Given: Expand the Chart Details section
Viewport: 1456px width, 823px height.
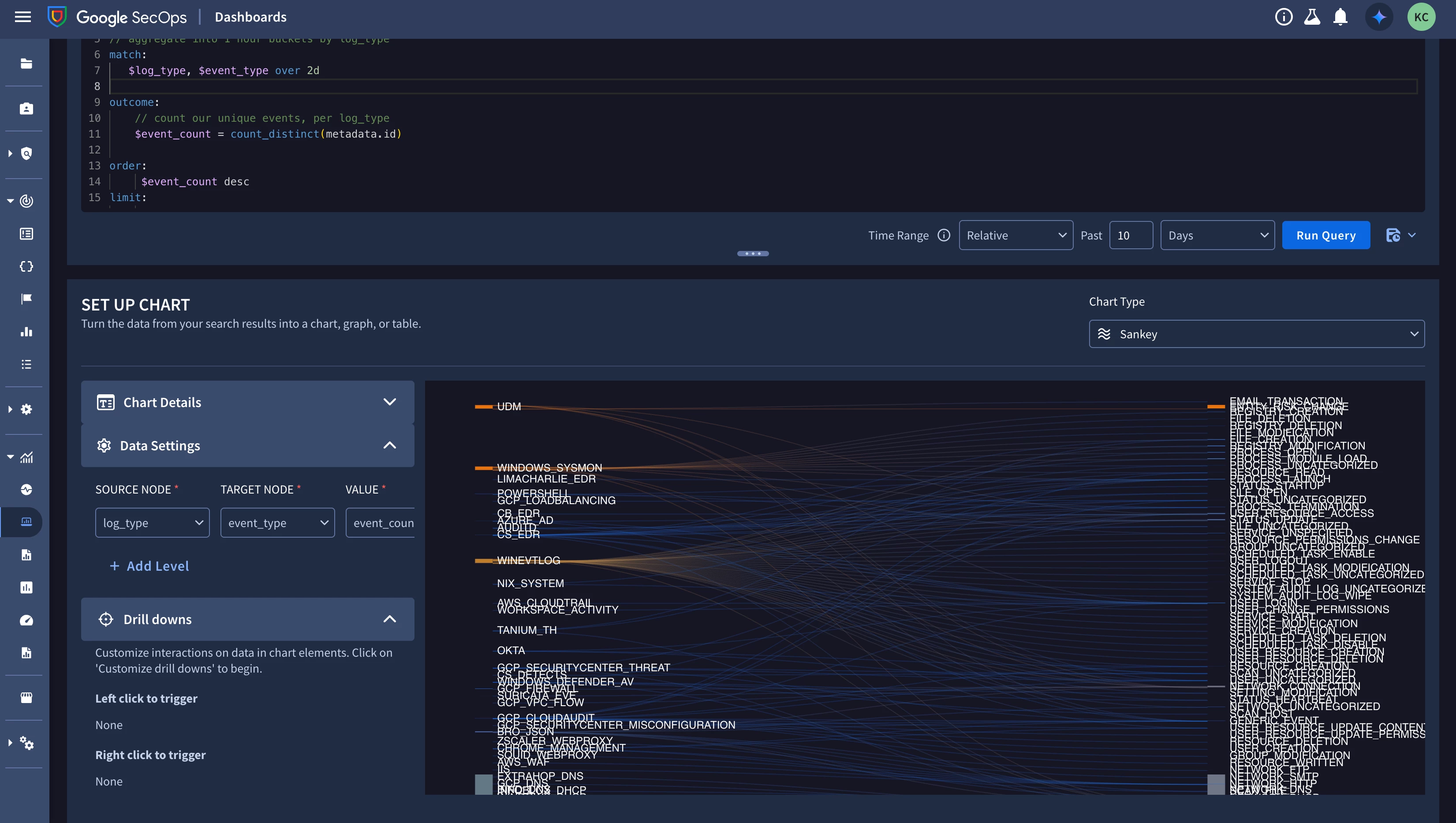Looking at the screenshot, I should point(389,402).
